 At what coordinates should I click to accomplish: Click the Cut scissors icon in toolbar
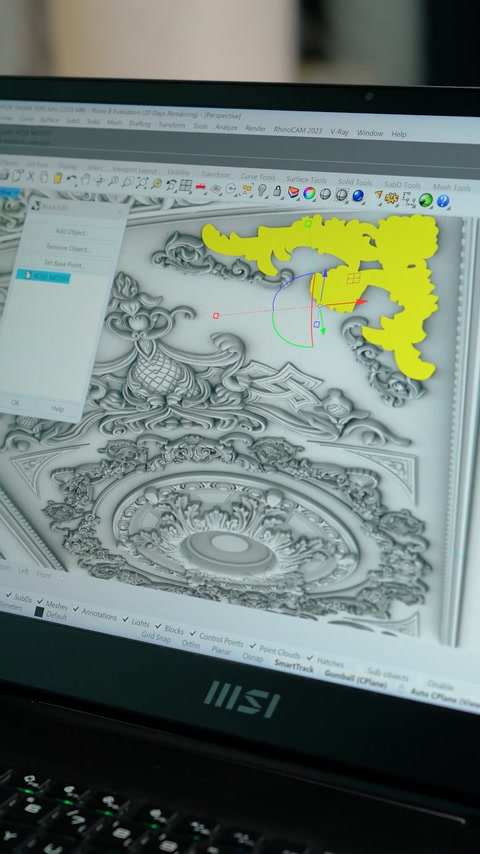(x=31, y=175)
